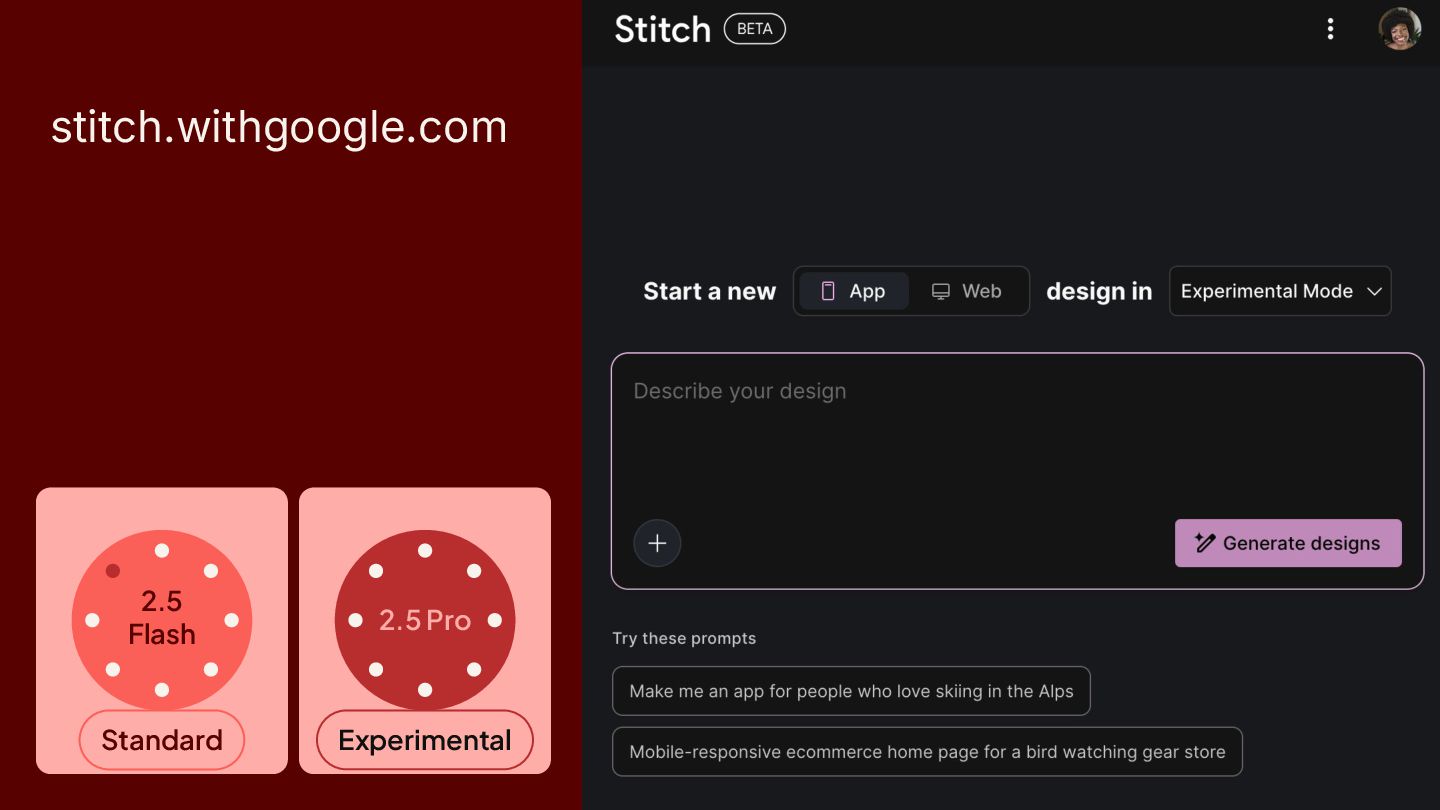Viewport: 1440px width, 810px height.
Task: Click the stitch.withgoogle.com text
Action: 279,128
